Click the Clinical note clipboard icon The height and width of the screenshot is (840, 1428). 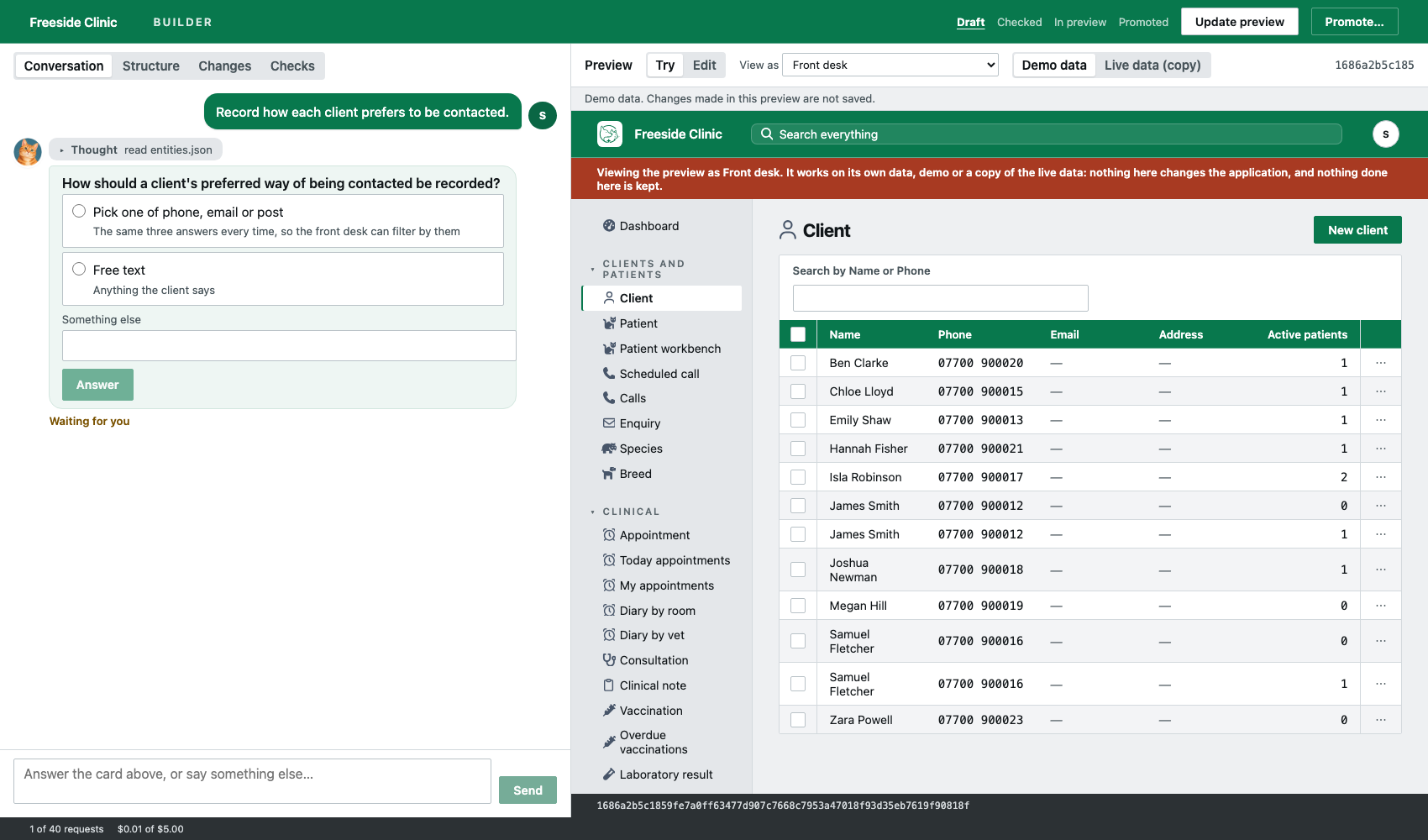pos(609,685)
